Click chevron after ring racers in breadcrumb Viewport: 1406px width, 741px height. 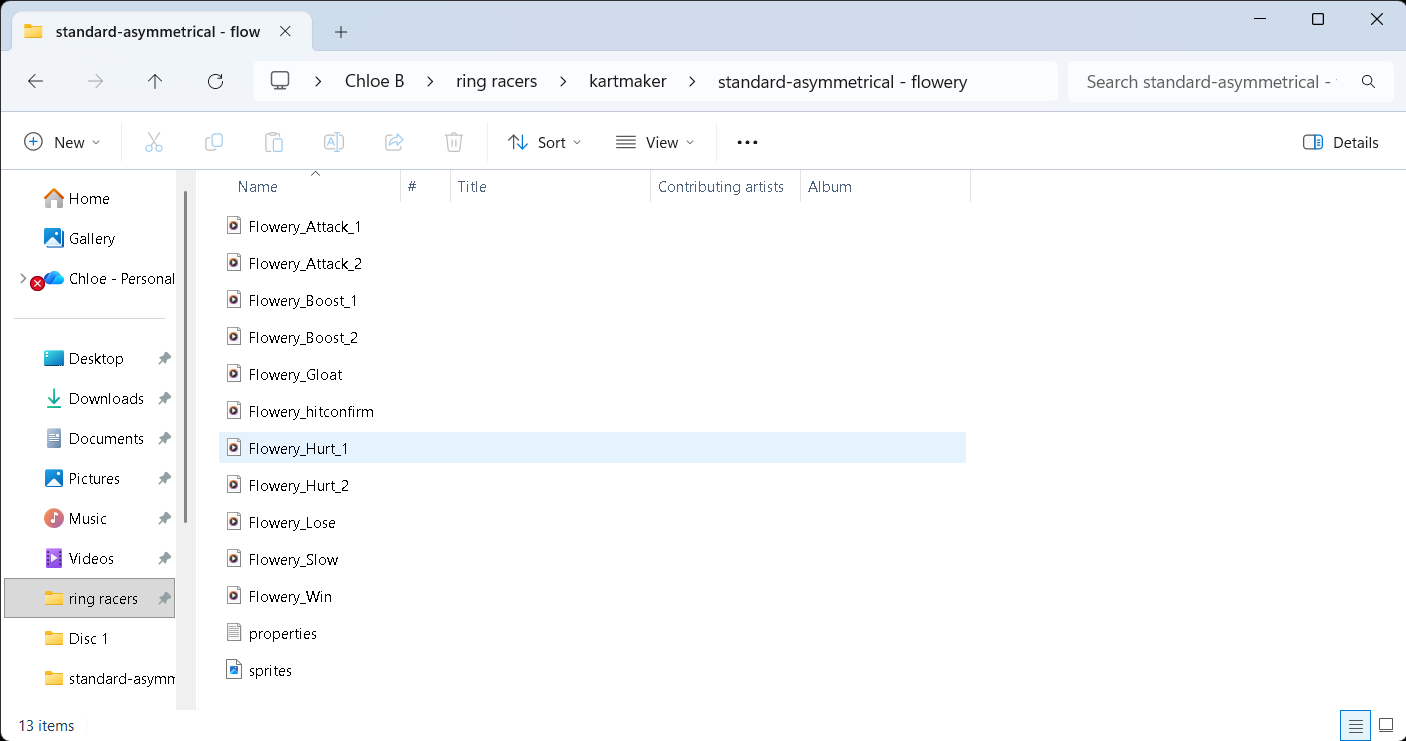coord(562,82)
